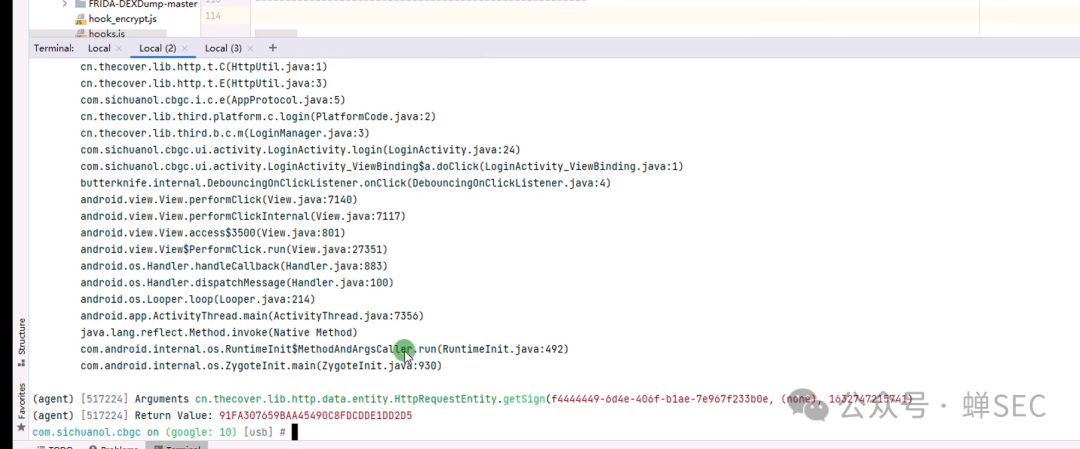Open hook_encrypt.js in the project tree
Screen dimensions: 1080x449
coord(122,19)
